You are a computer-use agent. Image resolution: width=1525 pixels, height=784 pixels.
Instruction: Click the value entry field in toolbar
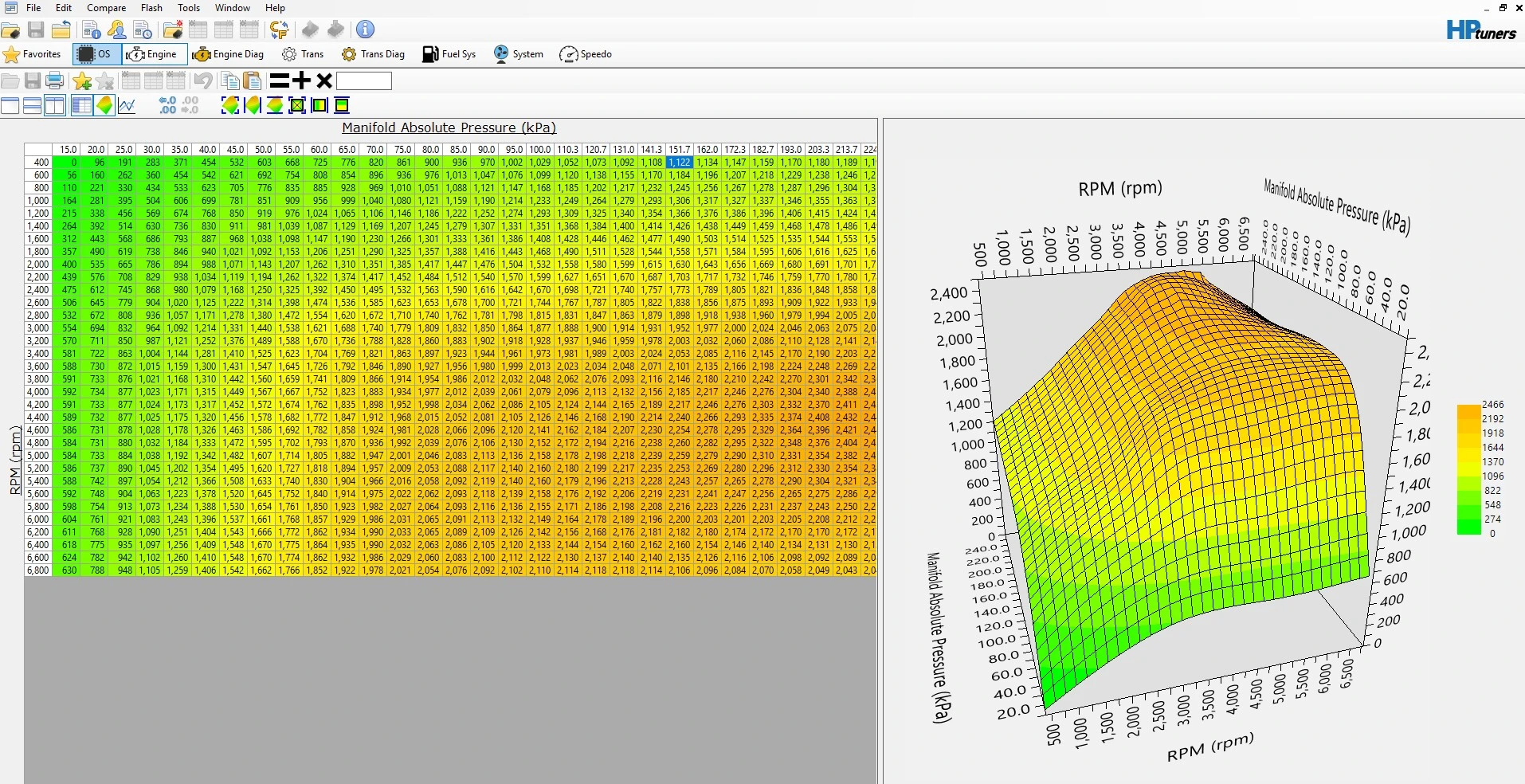pos(364,80)
